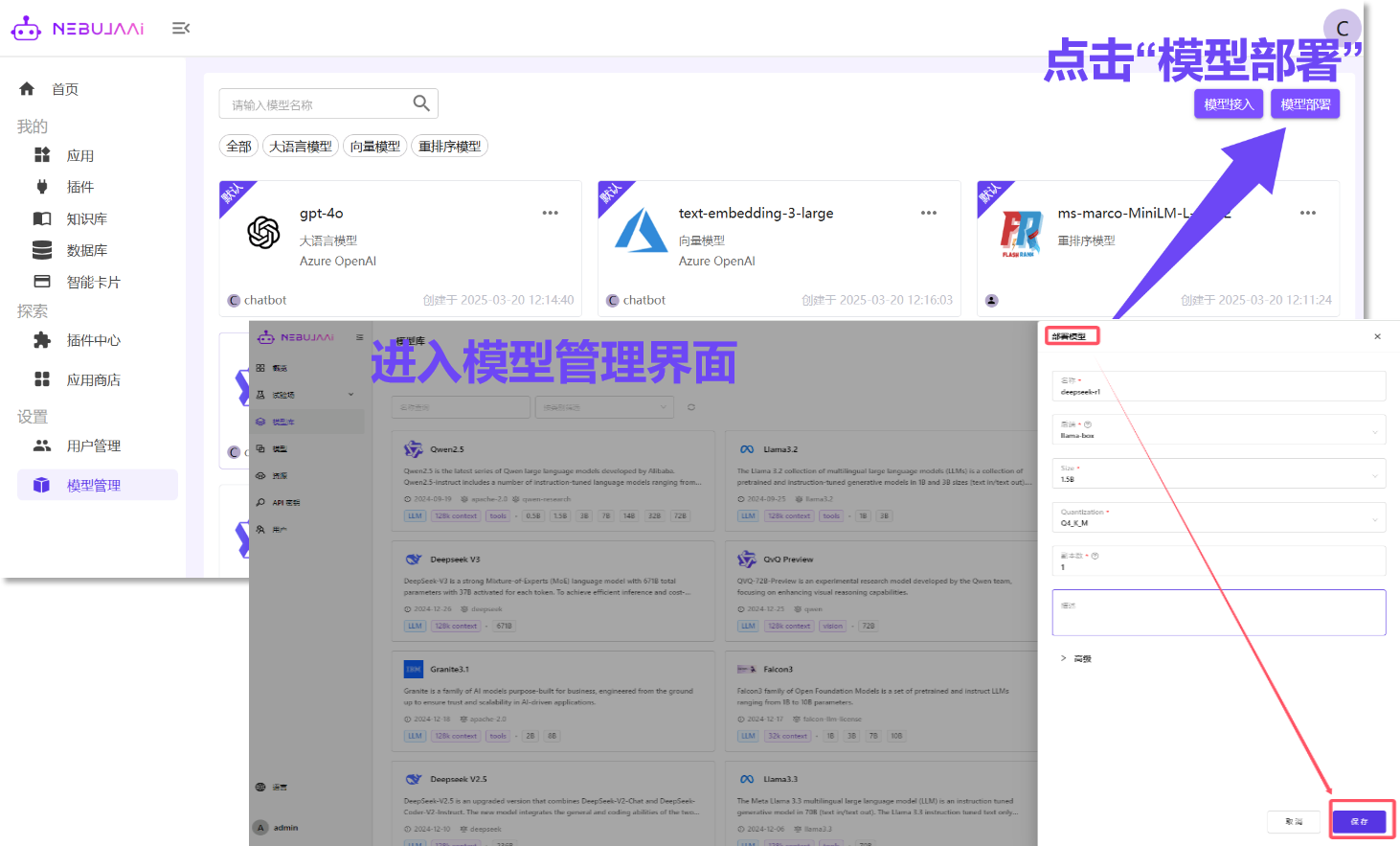Go to 用户管理 in sidebar
1400x846 pixels.
click(93, 446)
